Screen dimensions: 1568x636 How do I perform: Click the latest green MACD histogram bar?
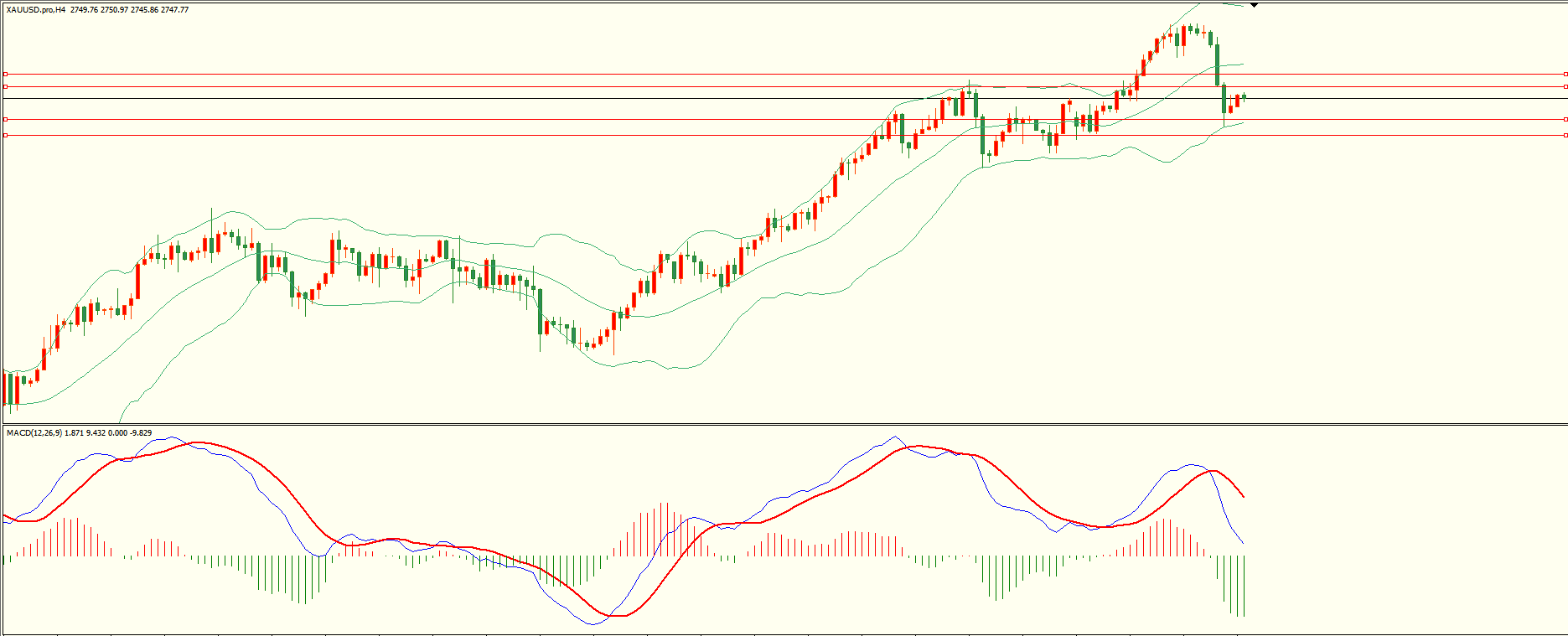(x=1244, y=585)
